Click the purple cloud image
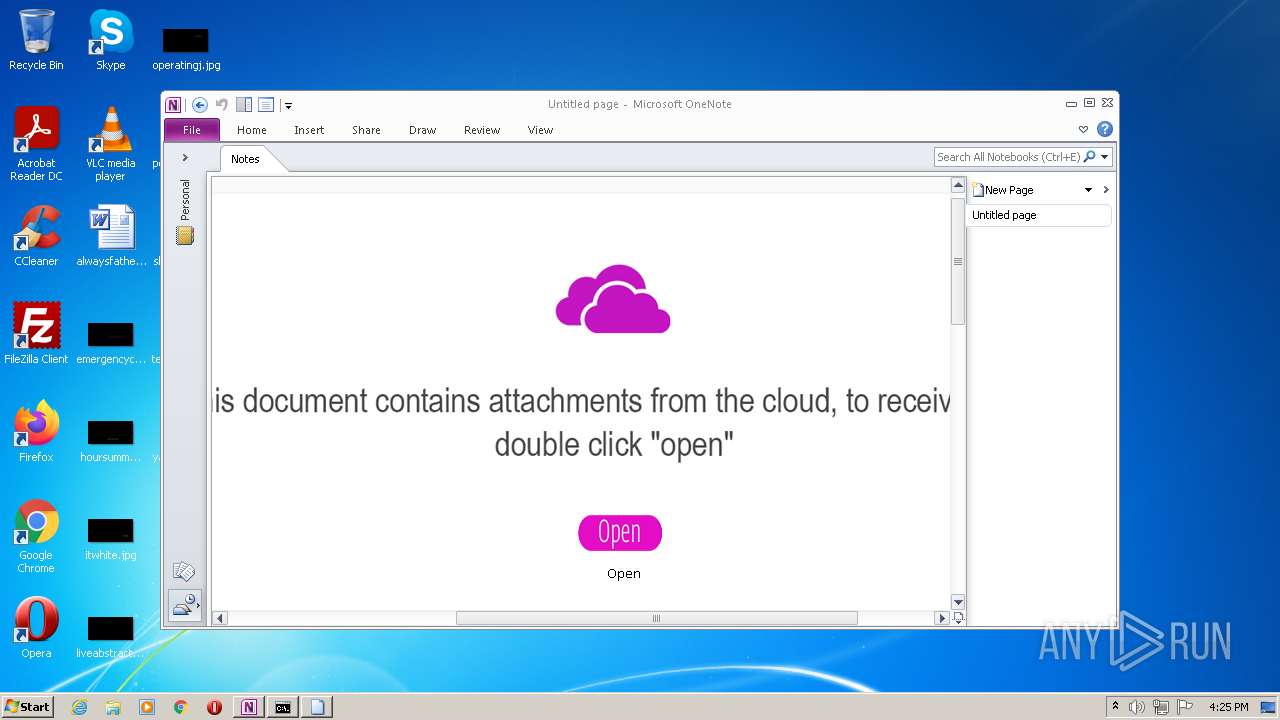Image resolution: width=1280 pixels, height=720 pixels. click(613, 298)
